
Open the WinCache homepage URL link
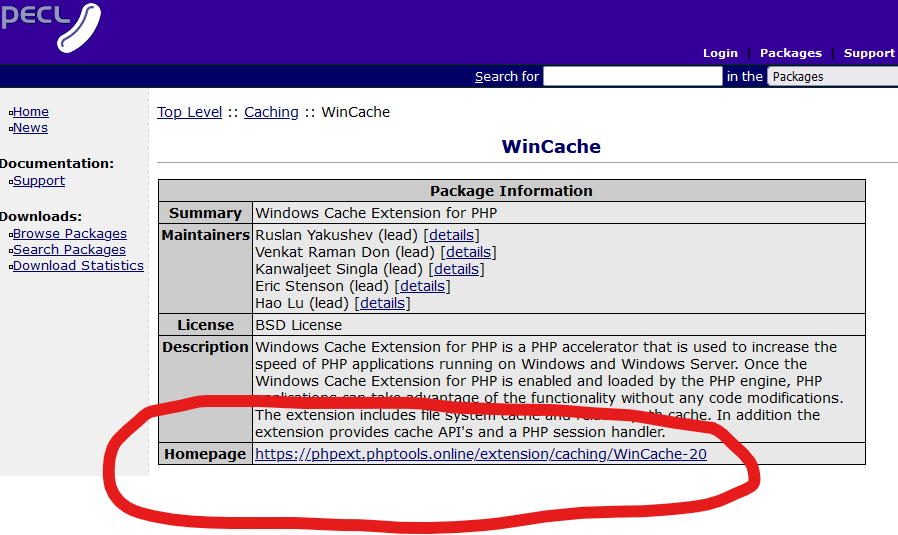(481, 454)
